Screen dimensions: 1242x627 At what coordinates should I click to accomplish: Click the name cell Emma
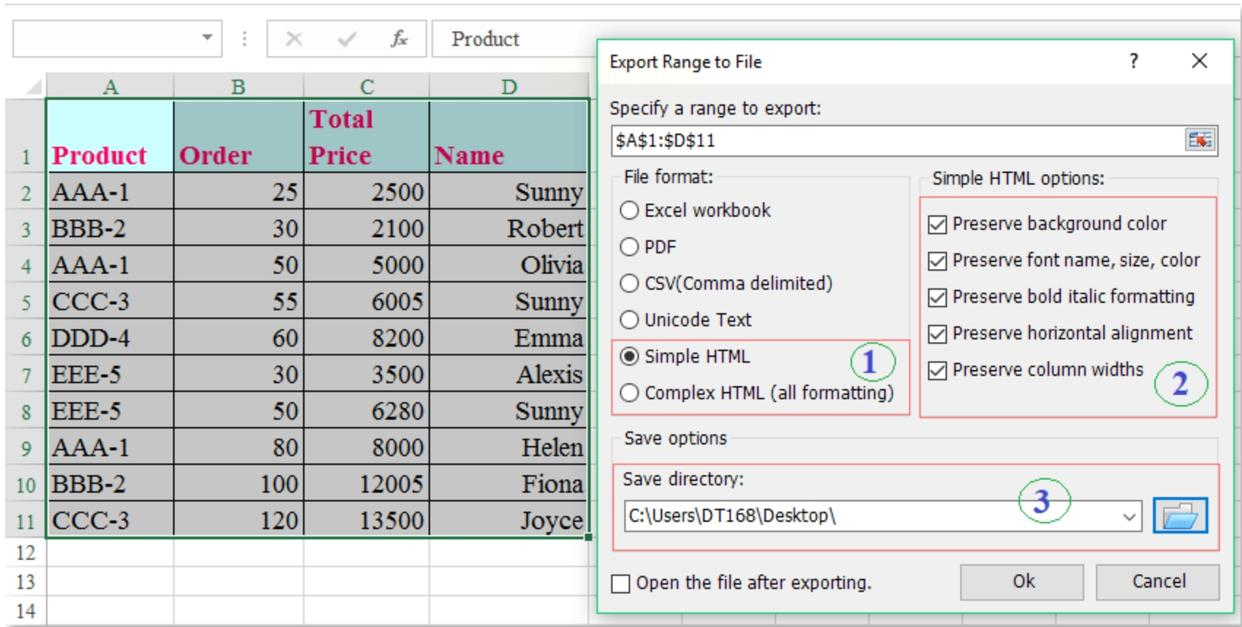[x=509, y=338]
